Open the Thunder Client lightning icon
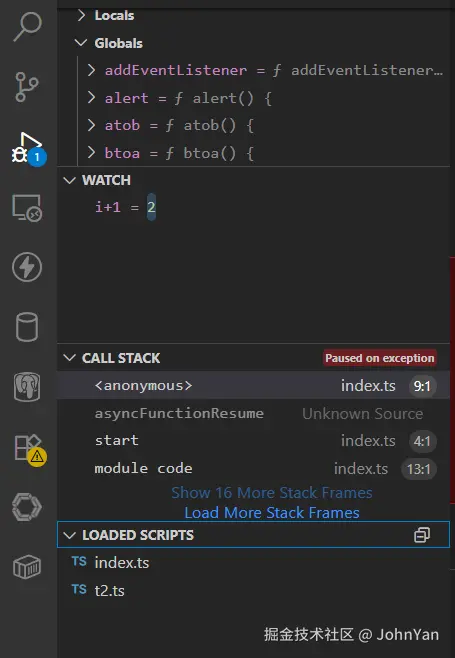 tap(27, 267)
